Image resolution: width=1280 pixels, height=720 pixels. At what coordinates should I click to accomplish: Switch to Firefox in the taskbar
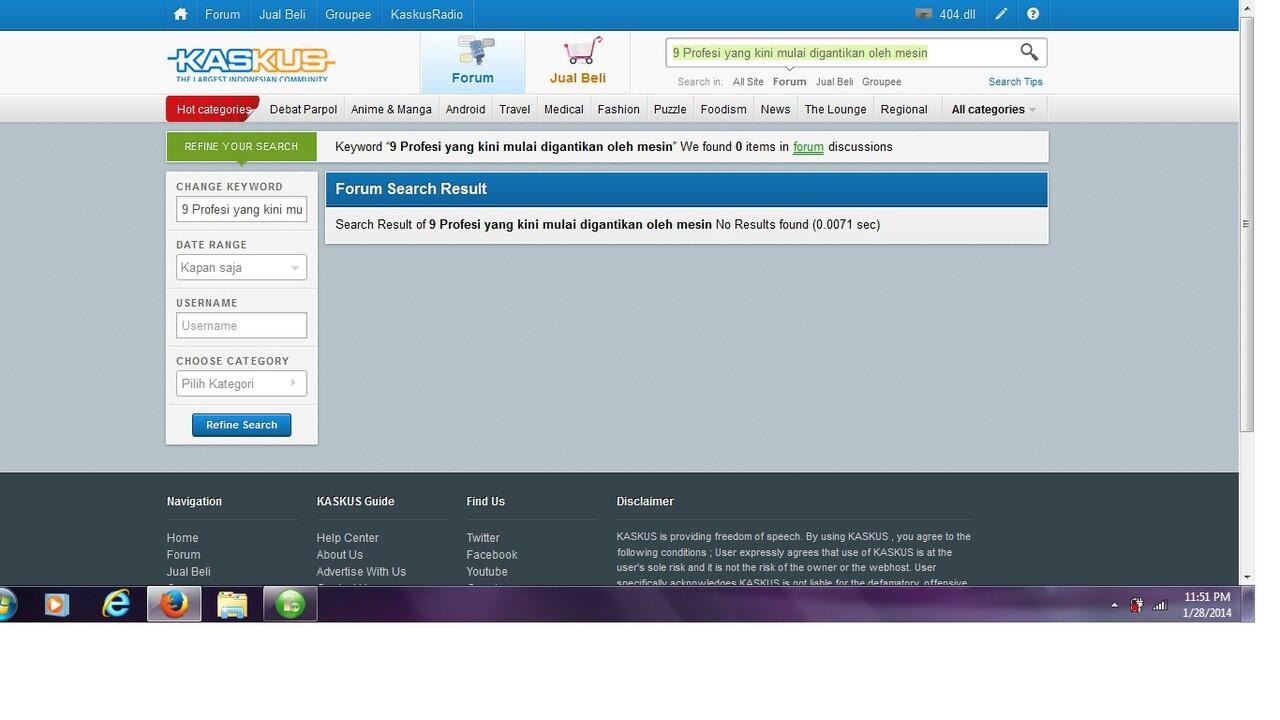[174, 604]
